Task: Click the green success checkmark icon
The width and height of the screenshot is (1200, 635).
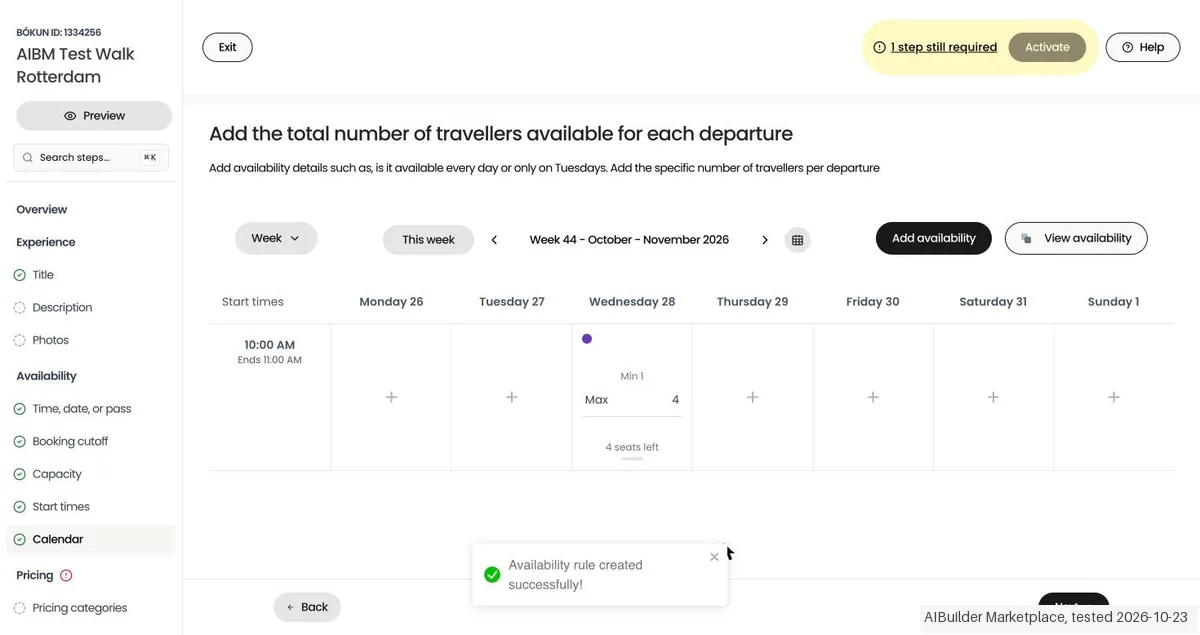Action: click(x=492, y=575)
